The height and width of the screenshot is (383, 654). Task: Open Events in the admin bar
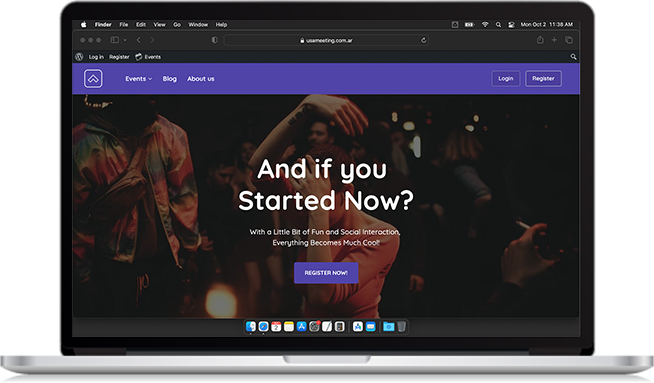(148, 57)
